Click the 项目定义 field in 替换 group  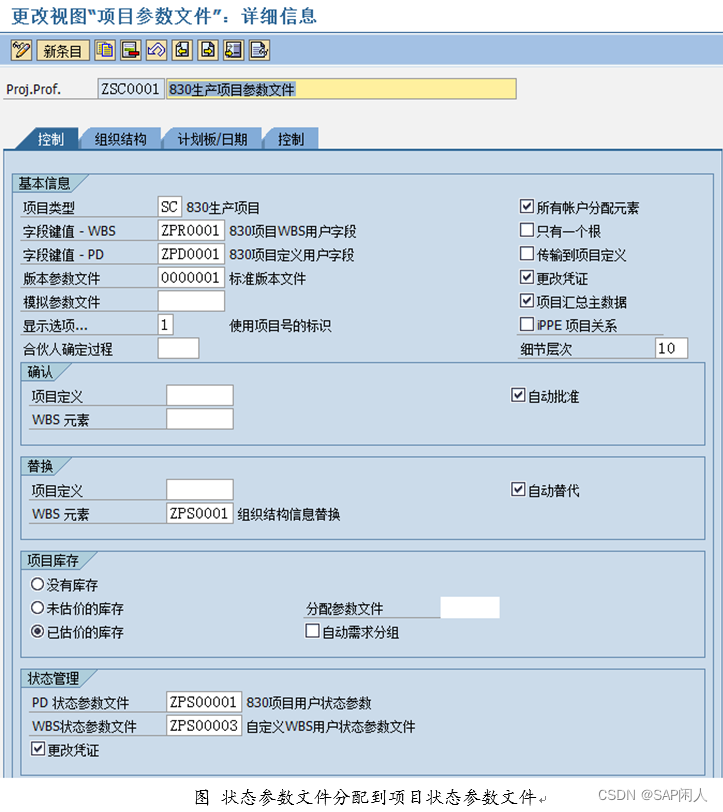coord(200,490)
